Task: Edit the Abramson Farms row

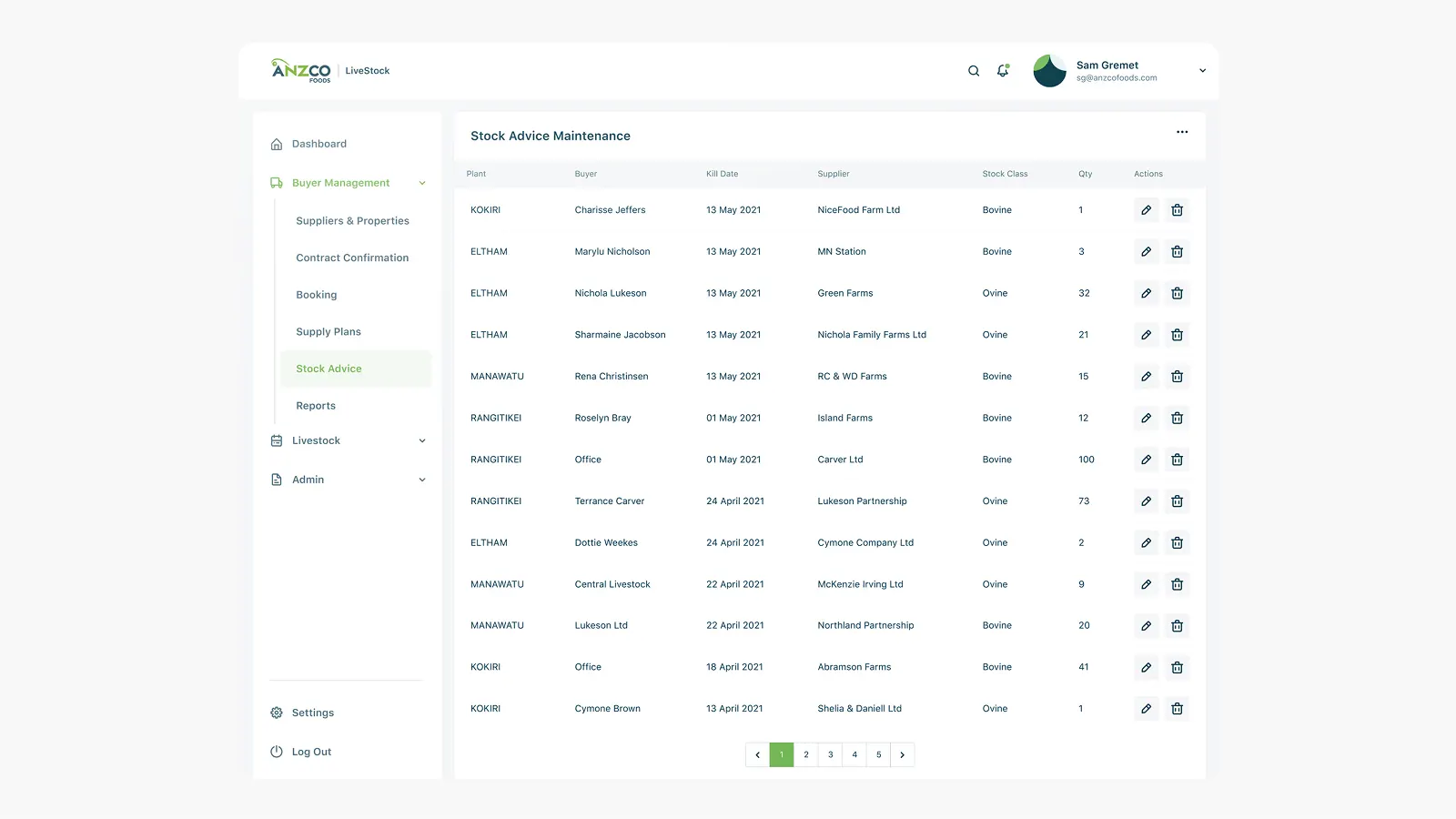Action: coord(1147,668)
